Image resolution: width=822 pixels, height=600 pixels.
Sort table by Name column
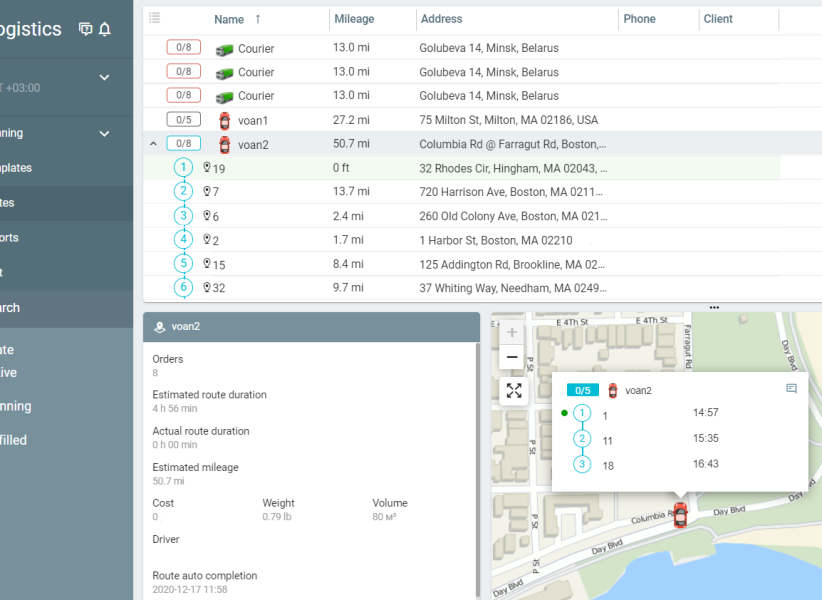229,19
